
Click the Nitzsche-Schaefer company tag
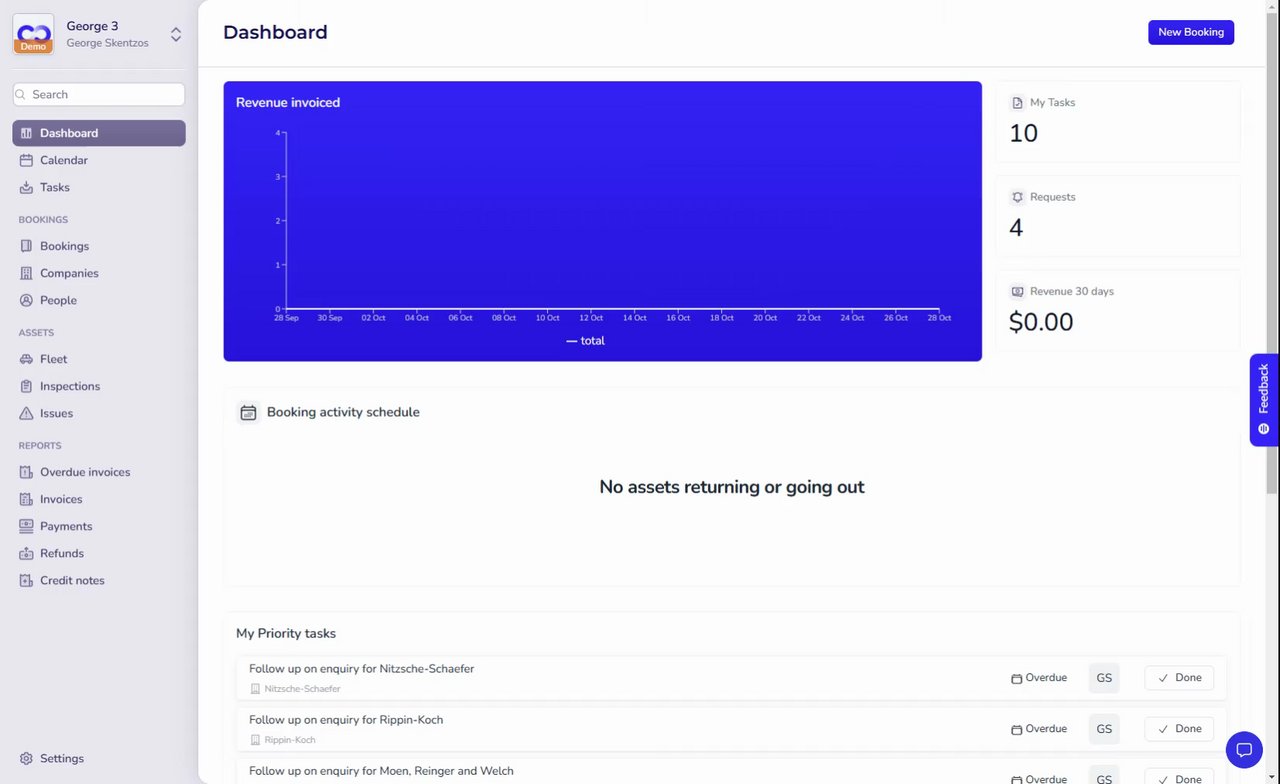(295, 689)
